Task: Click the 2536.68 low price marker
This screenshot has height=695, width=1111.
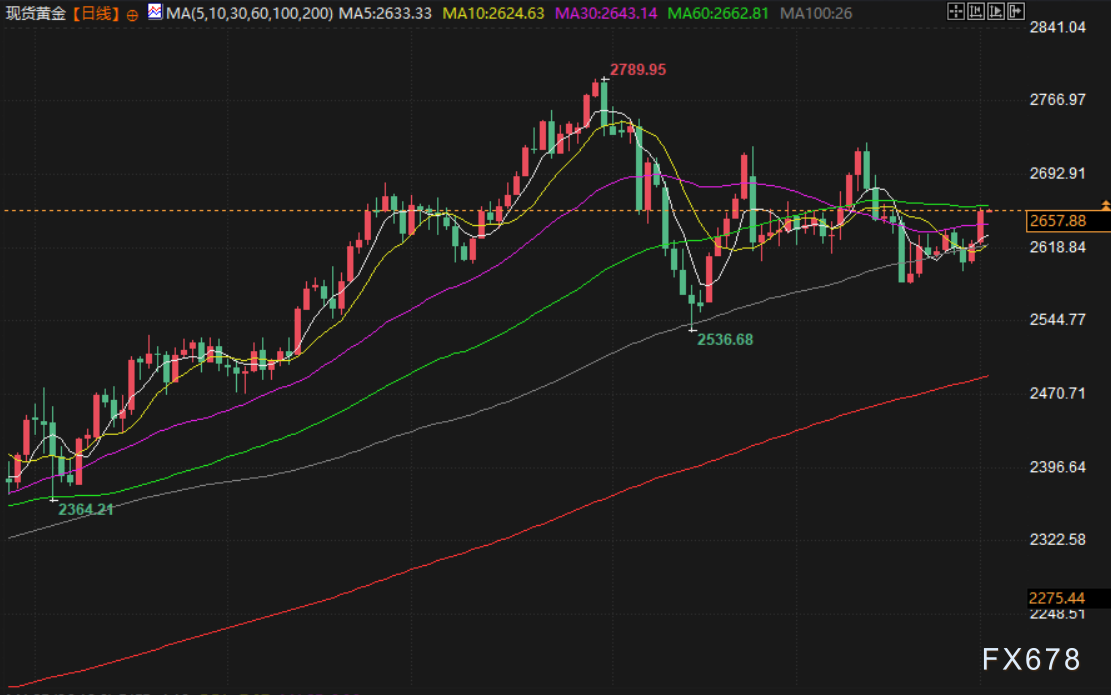Action: (725, 340)
